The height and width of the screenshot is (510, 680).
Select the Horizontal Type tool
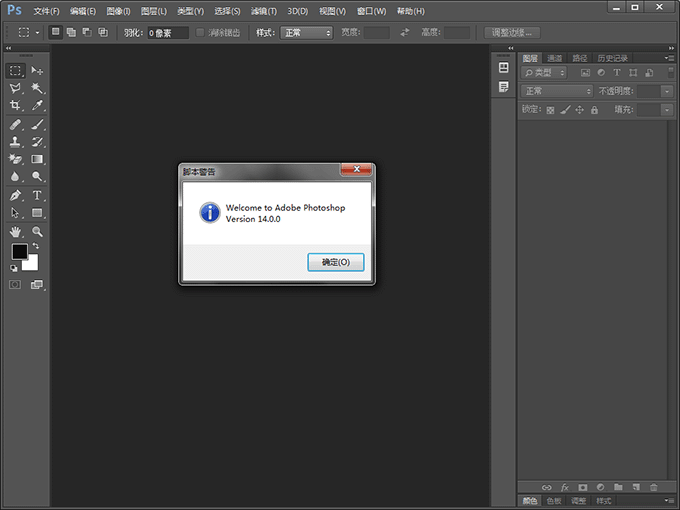(37, 196)
